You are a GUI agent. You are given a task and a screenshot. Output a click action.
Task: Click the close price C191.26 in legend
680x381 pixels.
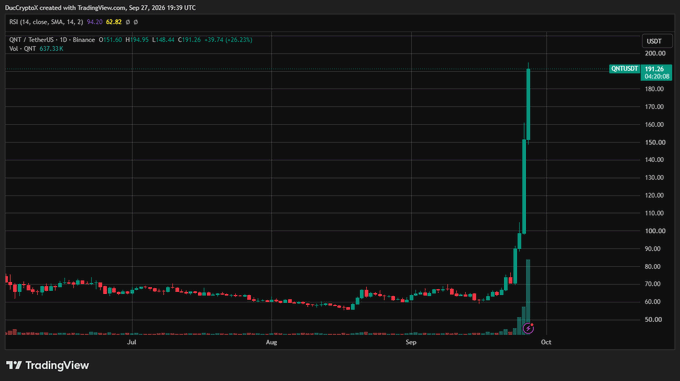point(190,39)
